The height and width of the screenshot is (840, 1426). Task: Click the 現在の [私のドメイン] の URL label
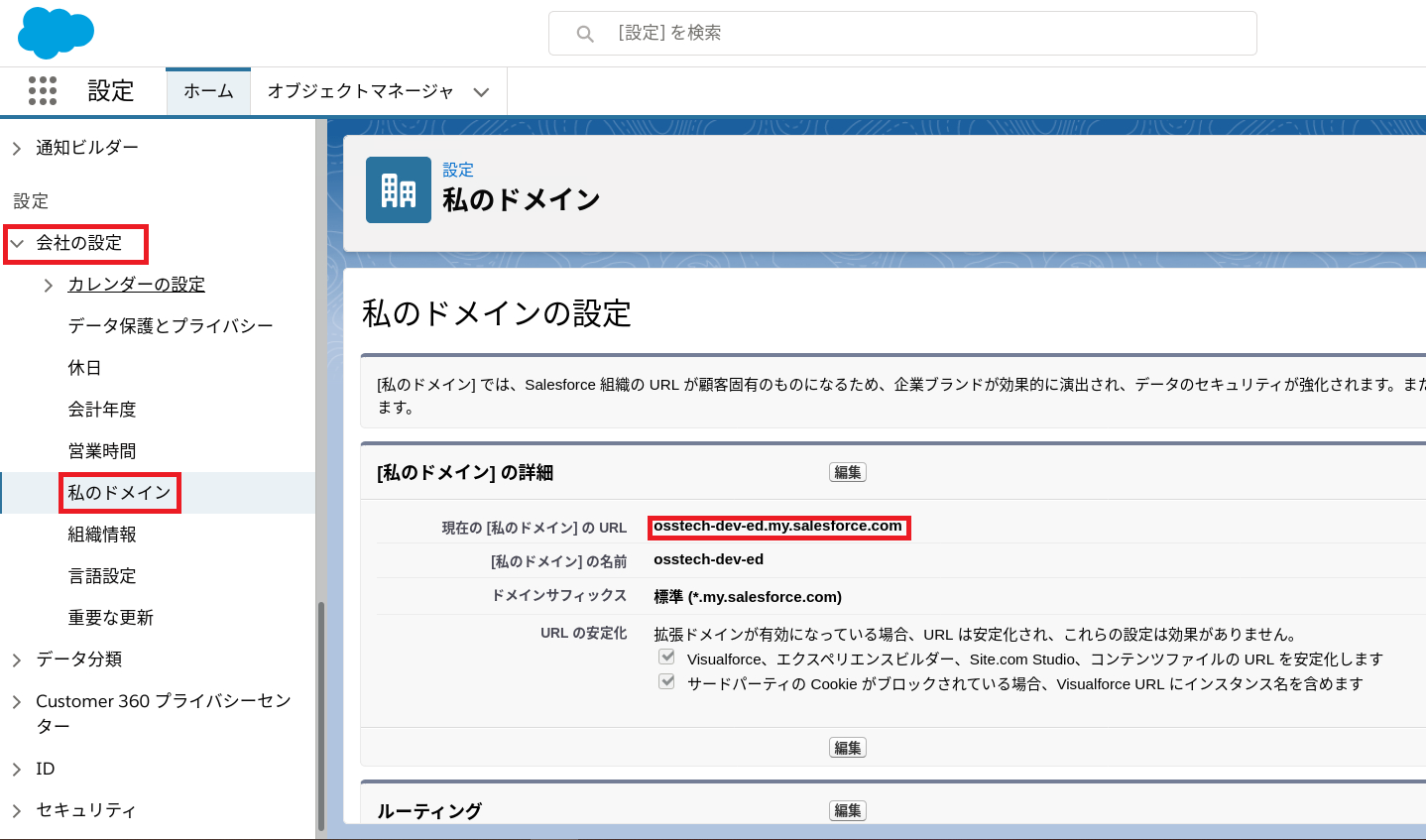coord(535,528)
